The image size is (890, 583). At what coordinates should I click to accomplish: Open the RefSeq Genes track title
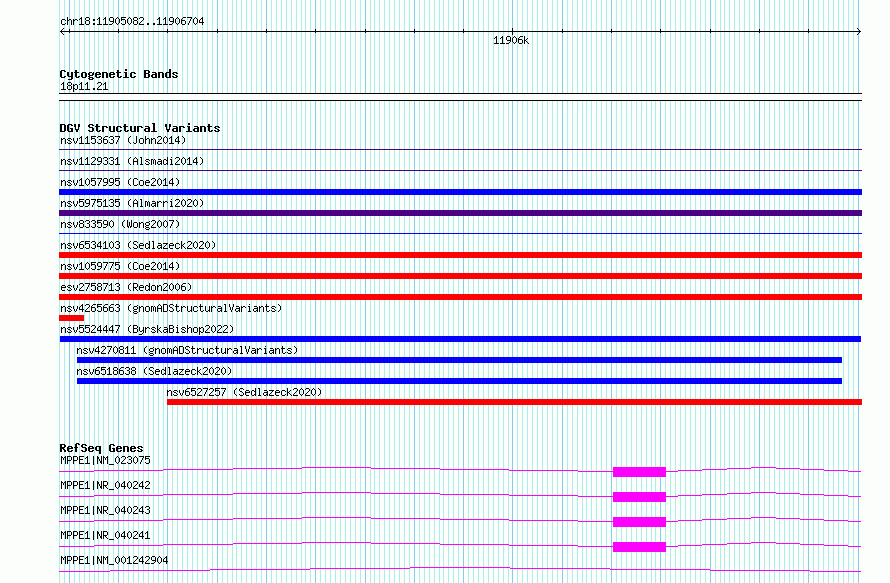point(101,448)
